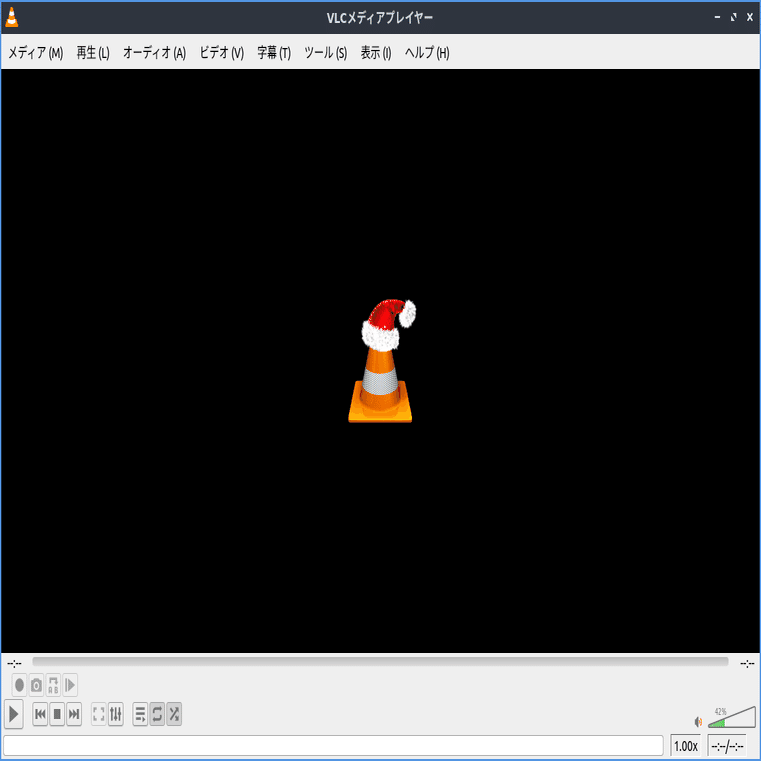The image size is (761, 761).
Task: Open the ビデオ (V) menu
Action: 222,52
